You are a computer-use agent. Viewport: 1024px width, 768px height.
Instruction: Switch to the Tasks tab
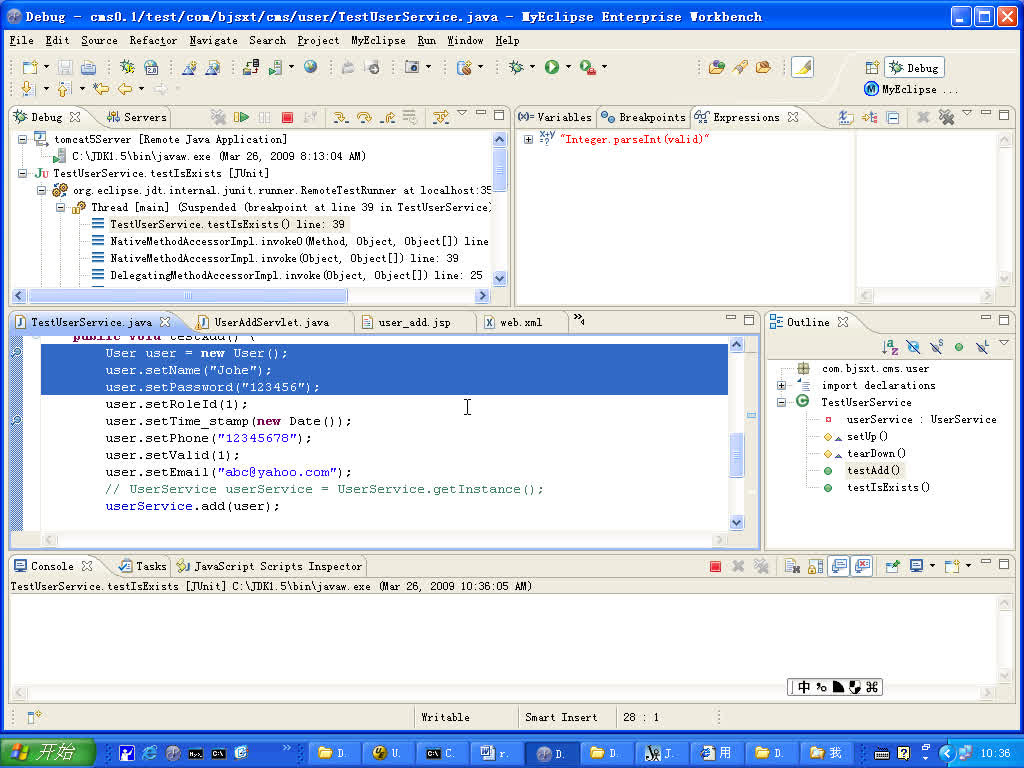[143, 566]
